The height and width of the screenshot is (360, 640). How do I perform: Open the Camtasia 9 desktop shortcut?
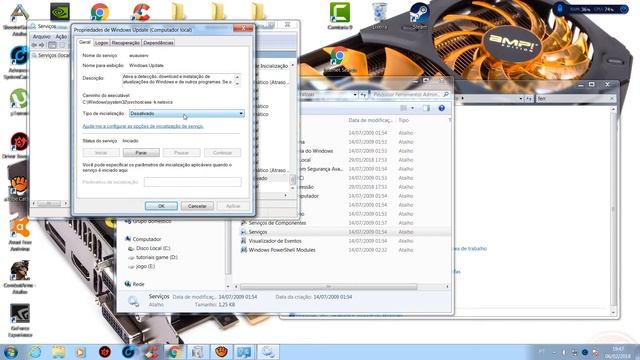(x=340, y=16)
